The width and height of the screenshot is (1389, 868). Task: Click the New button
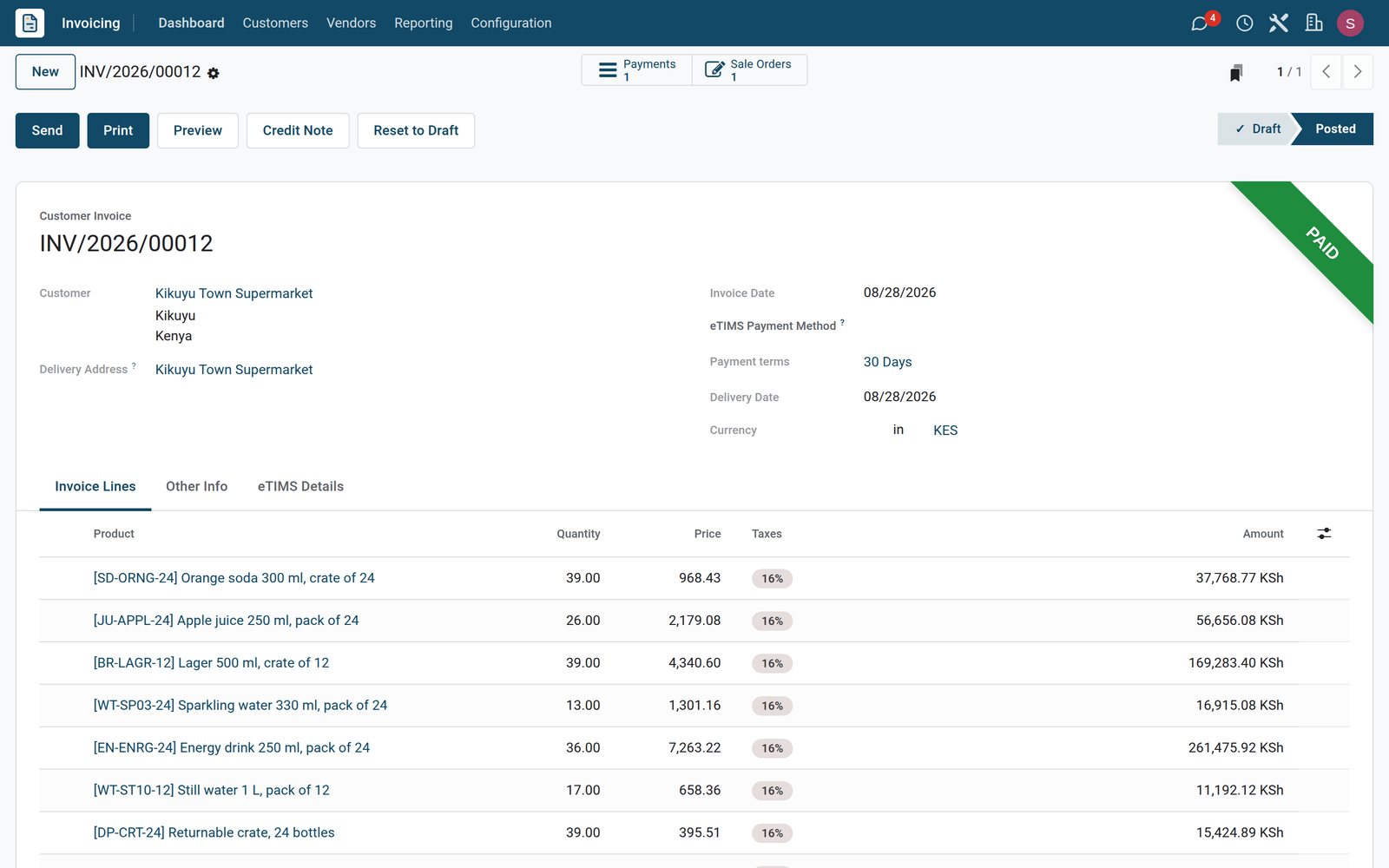tap(45, 72)
